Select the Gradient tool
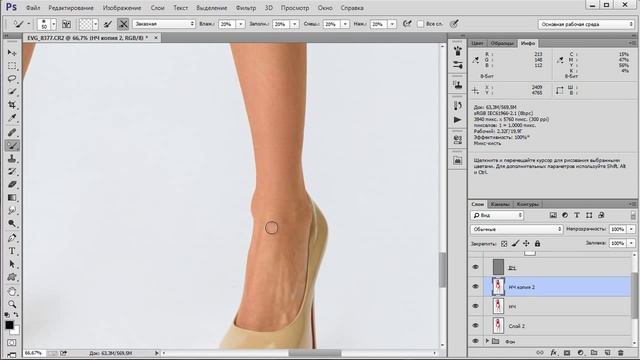Screen dimensions: 640x360 pos(12,198)
